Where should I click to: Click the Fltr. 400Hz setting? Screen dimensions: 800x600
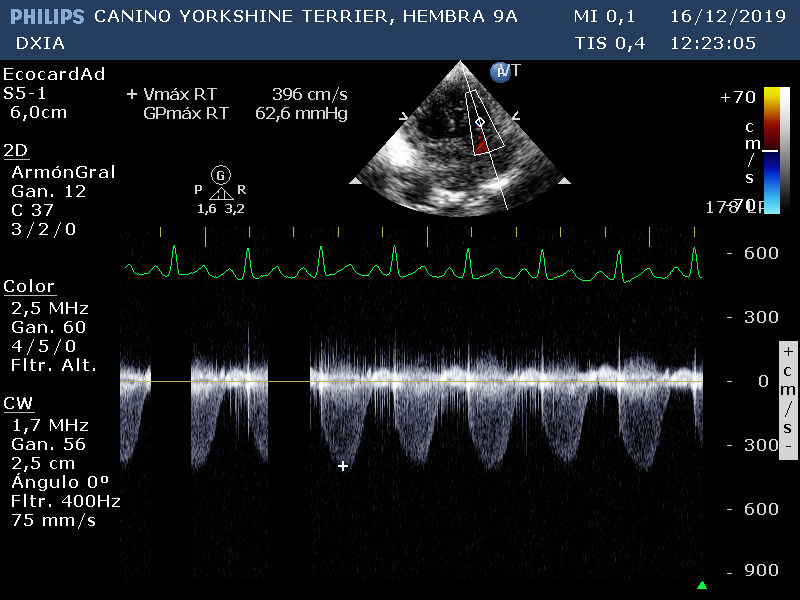pyautogui.click(x=56, y=501)
